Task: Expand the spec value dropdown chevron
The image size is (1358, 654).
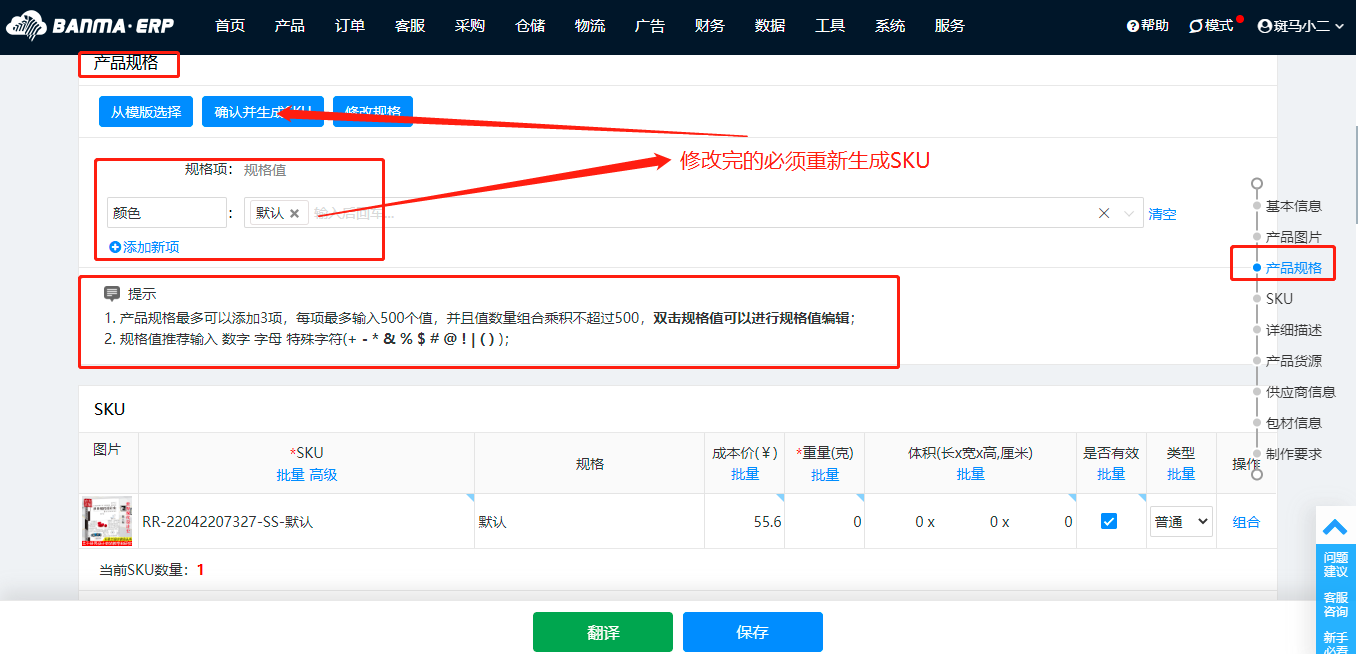Action: coord(1129,213)
